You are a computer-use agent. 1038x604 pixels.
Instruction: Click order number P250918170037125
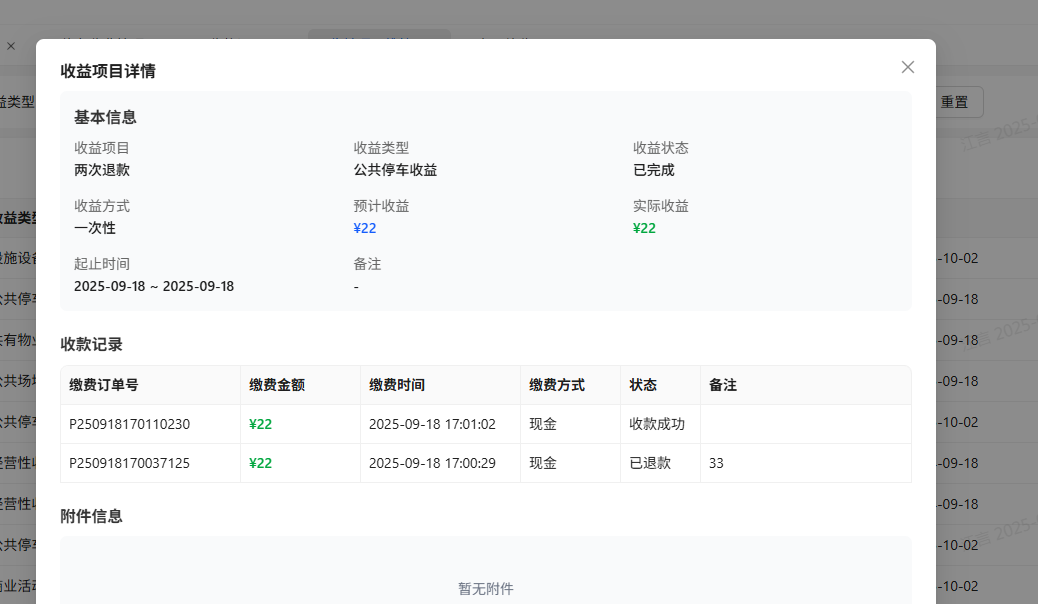pos(129,463)
